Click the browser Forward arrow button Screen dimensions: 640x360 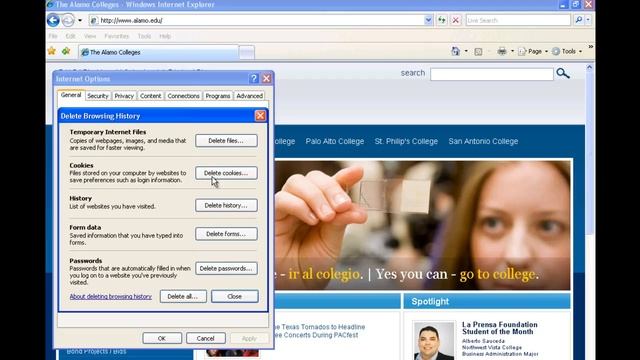point(68,20)
